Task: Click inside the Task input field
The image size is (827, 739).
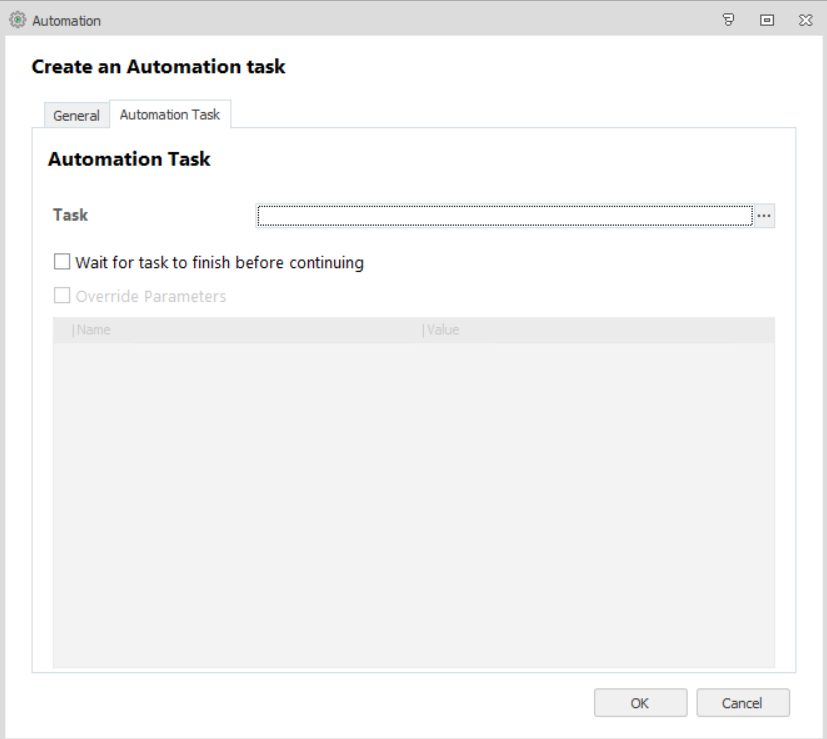Action: coord(504,216)
